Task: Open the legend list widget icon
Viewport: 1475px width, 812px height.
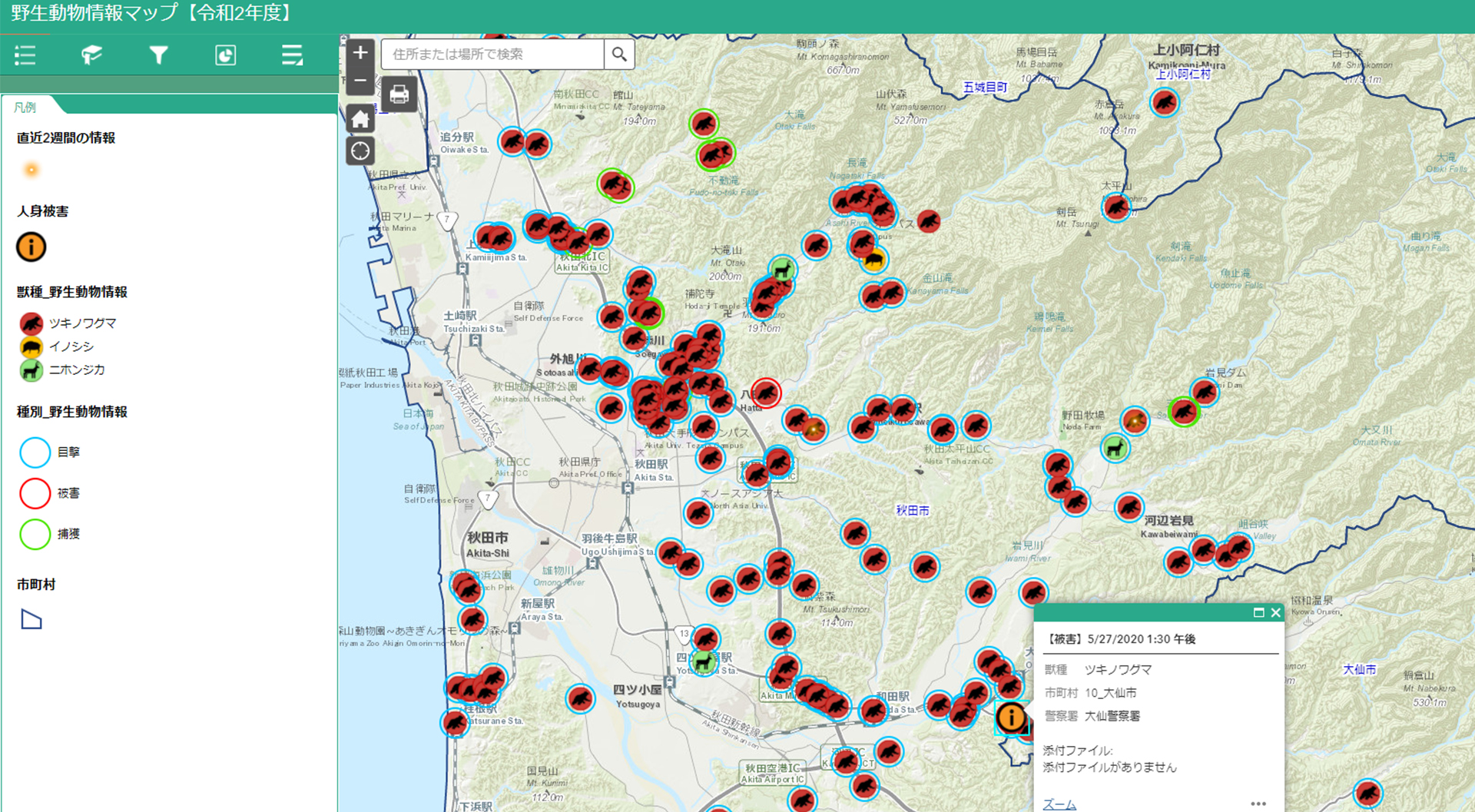Action: 25,55
